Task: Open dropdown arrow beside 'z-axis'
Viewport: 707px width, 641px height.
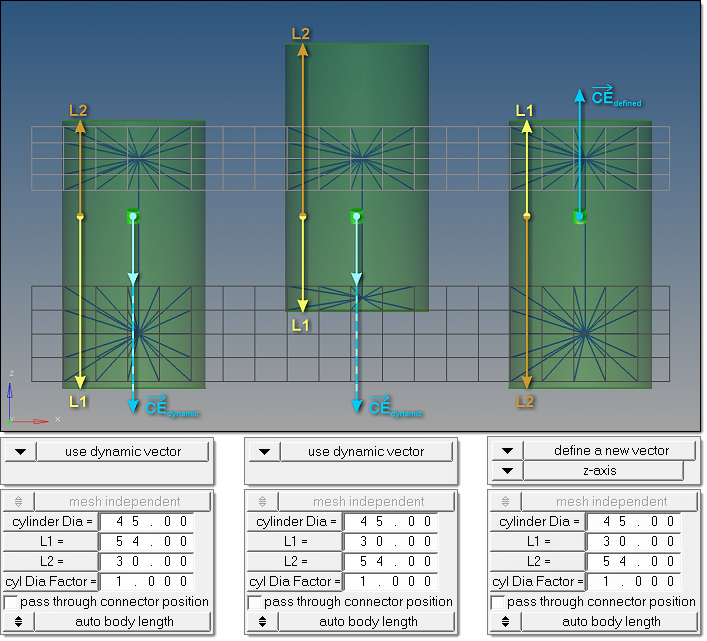Action: point(507,472)
